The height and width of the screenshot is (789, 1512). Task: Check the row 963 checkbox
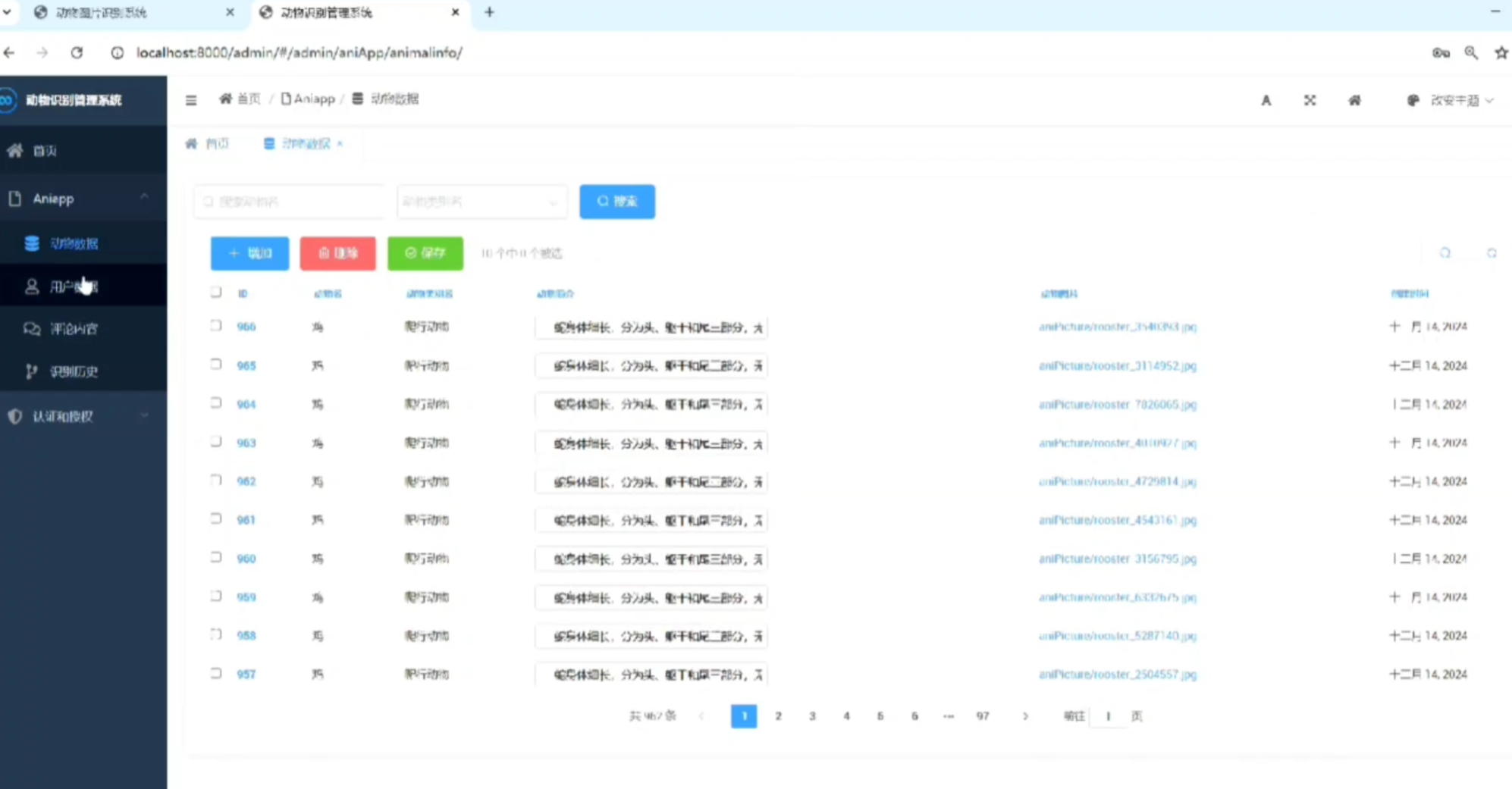pos(216,442)
